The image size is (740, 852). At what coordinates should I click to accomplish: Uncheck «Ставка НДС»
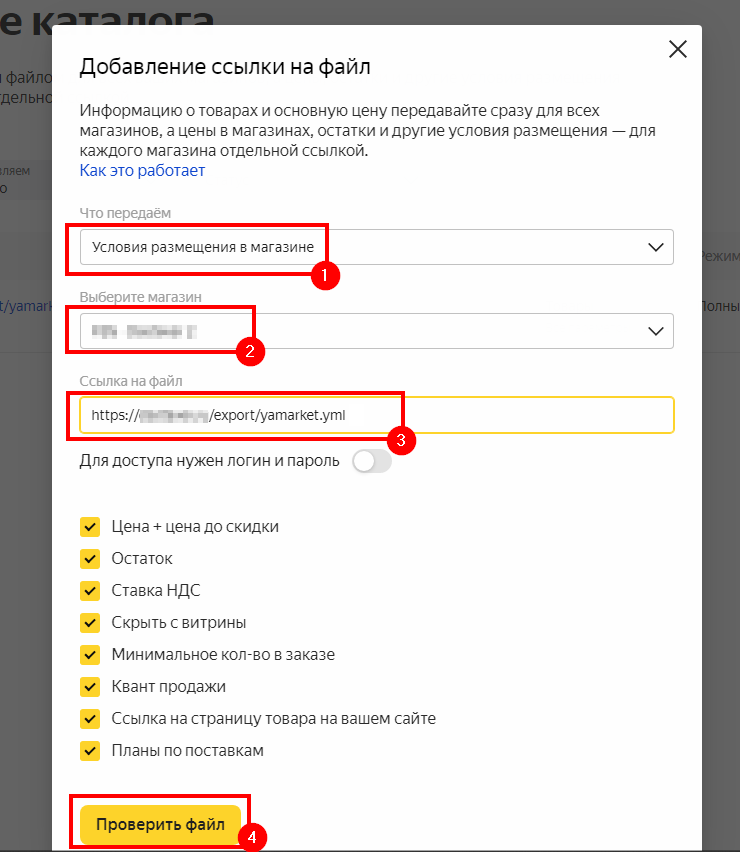click(x=91, y=590)
